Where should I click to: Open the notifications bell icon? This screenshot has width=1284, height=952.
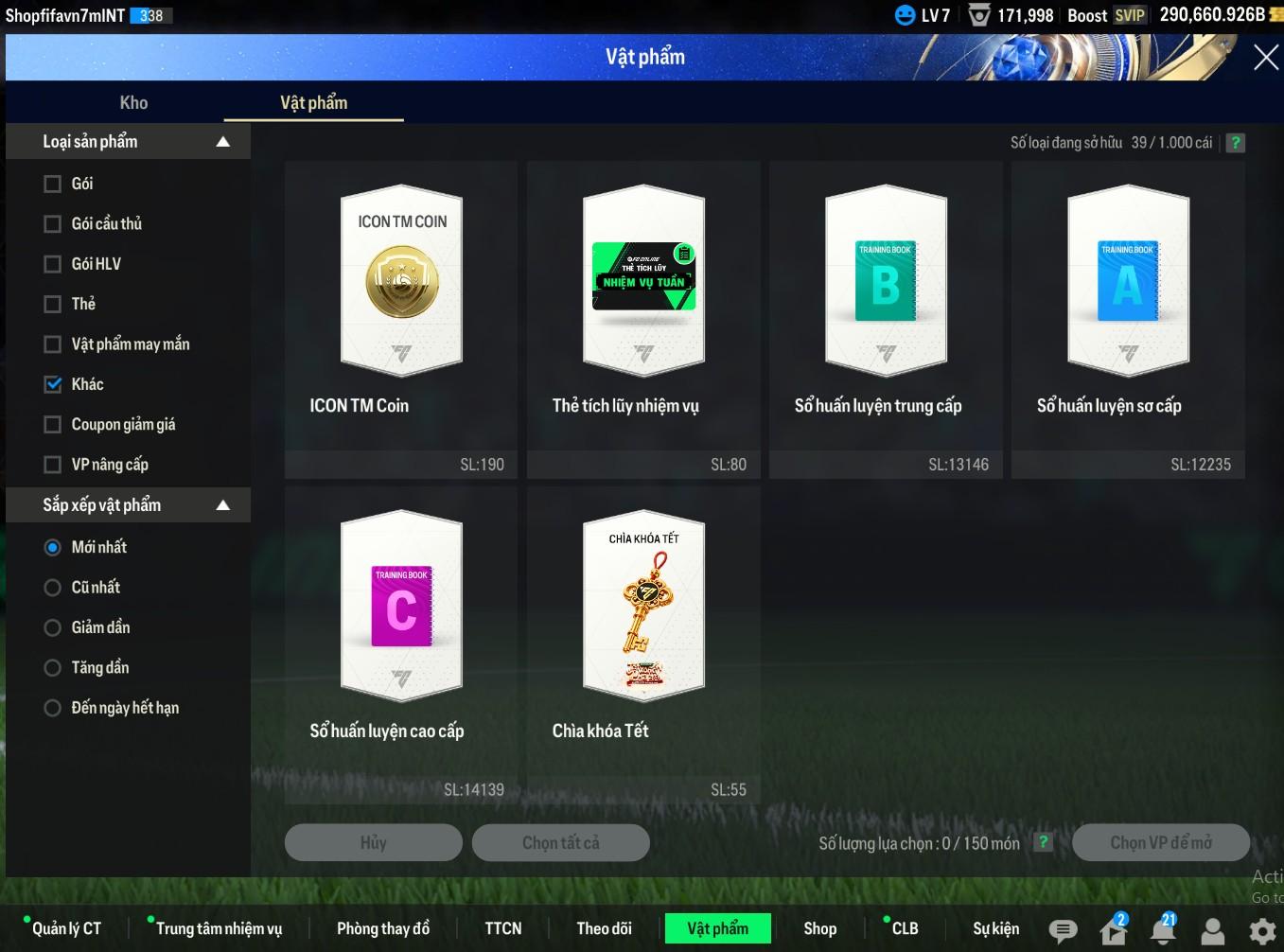tap(1163, 931)
